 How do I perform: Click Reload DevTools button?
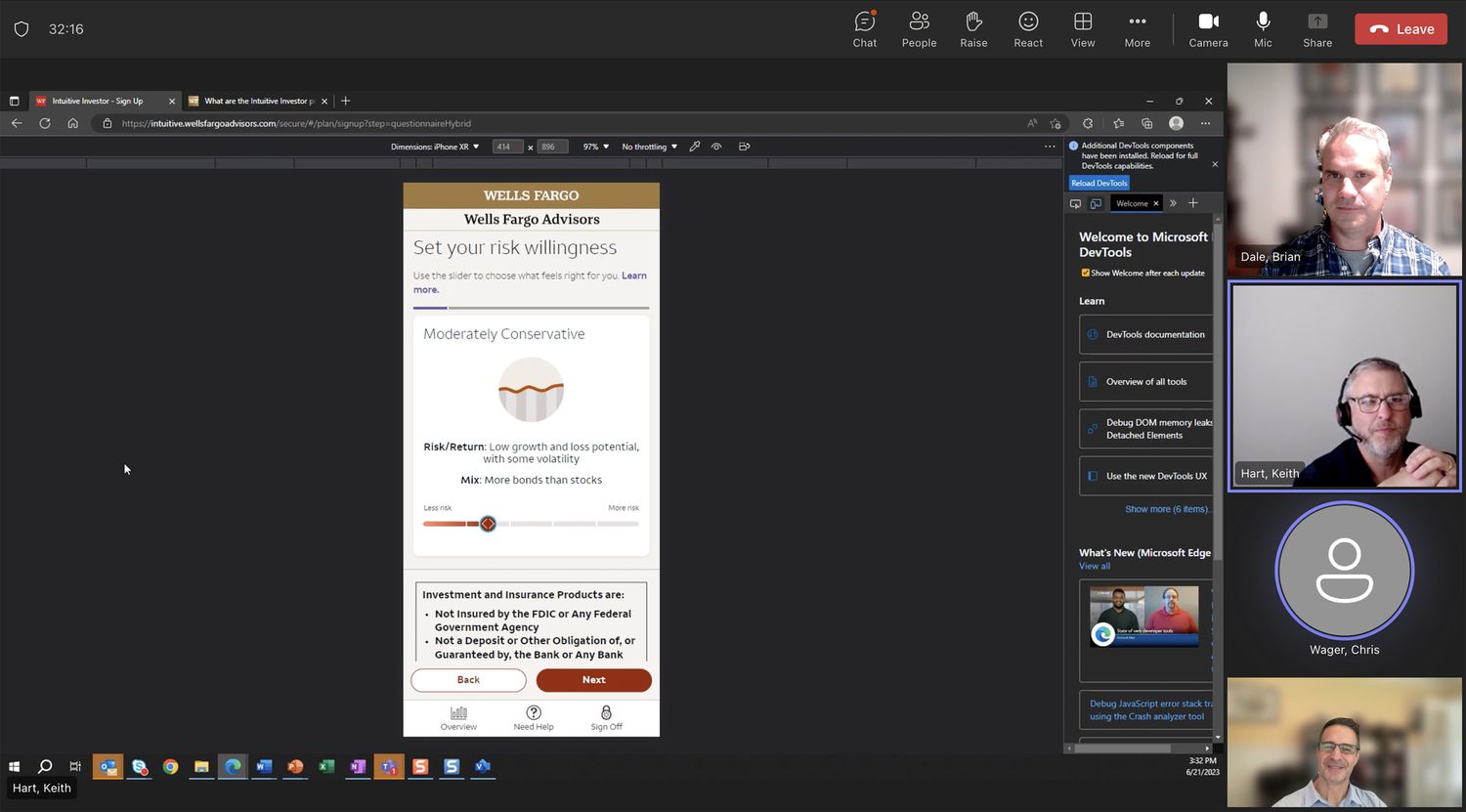tap(1099, 183)
